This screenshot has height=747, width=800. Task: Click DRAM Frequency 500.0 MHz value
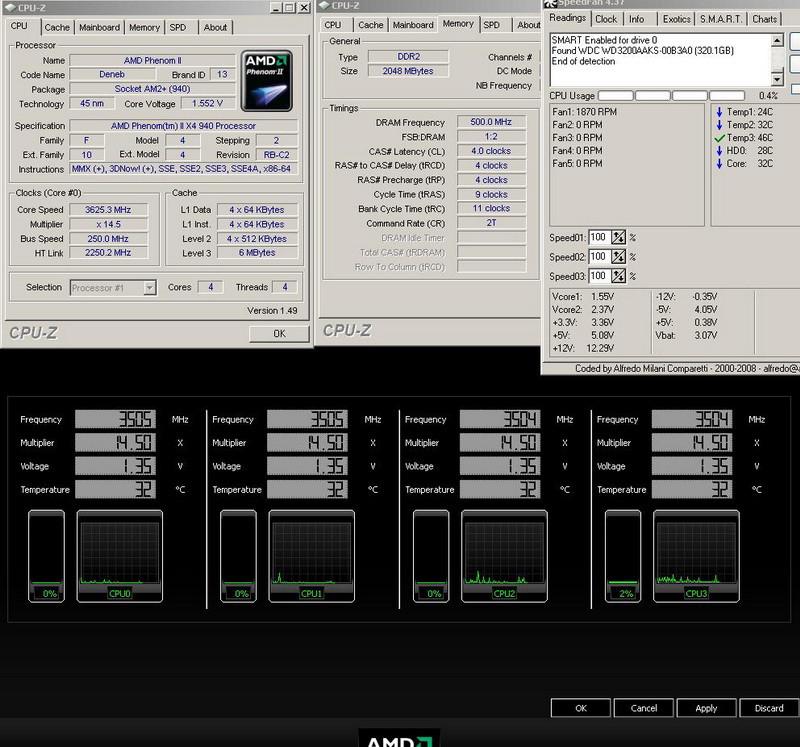(491, 122)
